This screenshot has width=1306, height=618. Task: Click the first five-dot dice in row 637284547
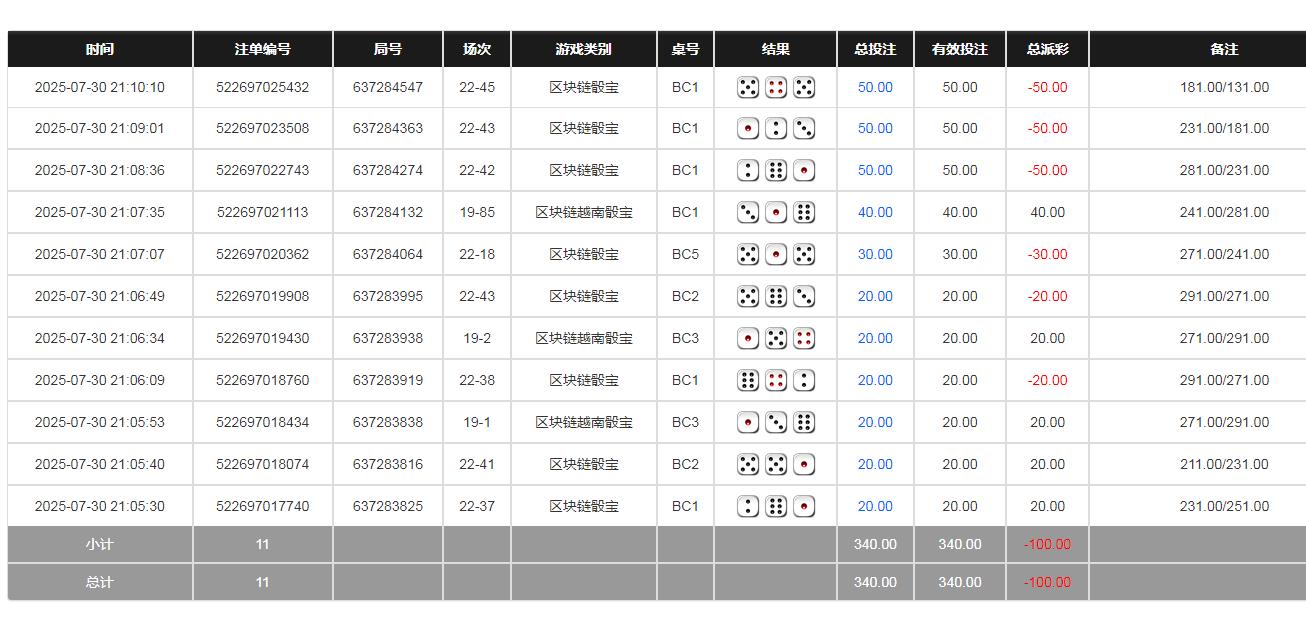pyautogui.click(x=746, y=87)
